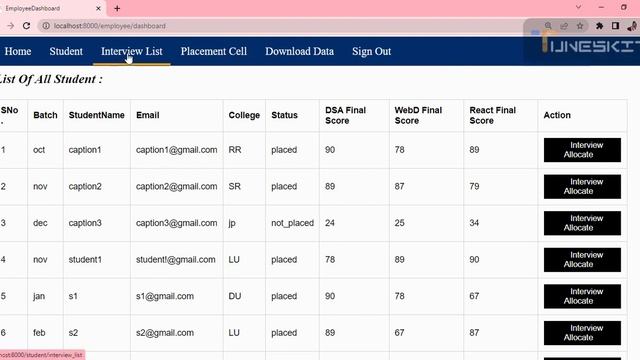640x360 pixels.
Task: Bookmark this page with the star icon
Action: click(580, 26)
